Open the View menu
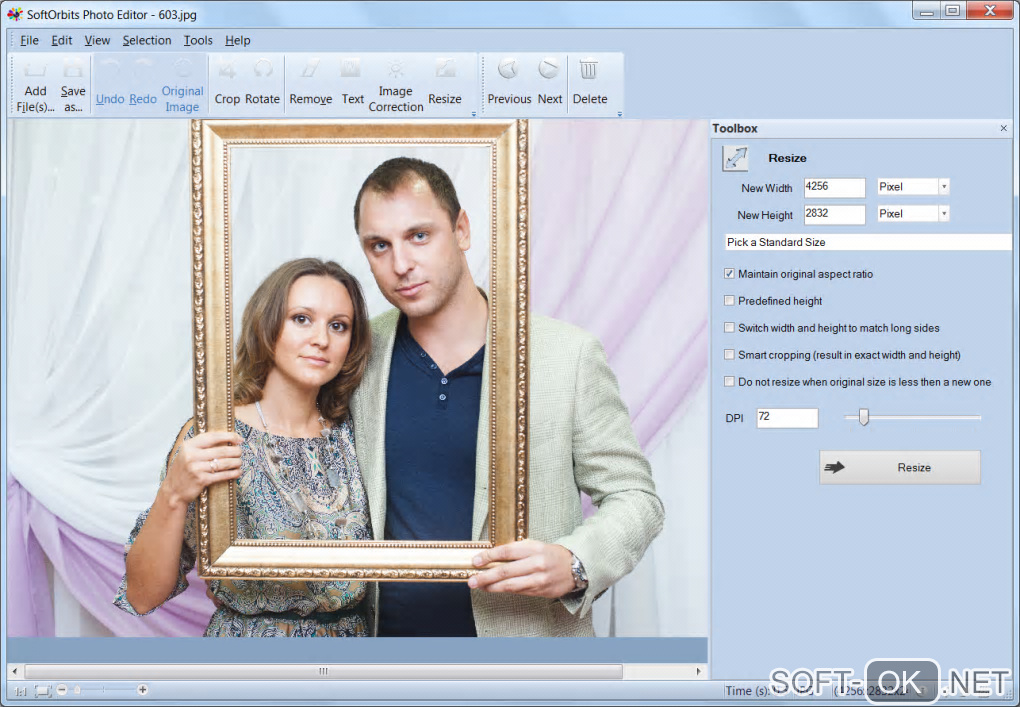Screen dimensions: 1020x707 point(98,40)
